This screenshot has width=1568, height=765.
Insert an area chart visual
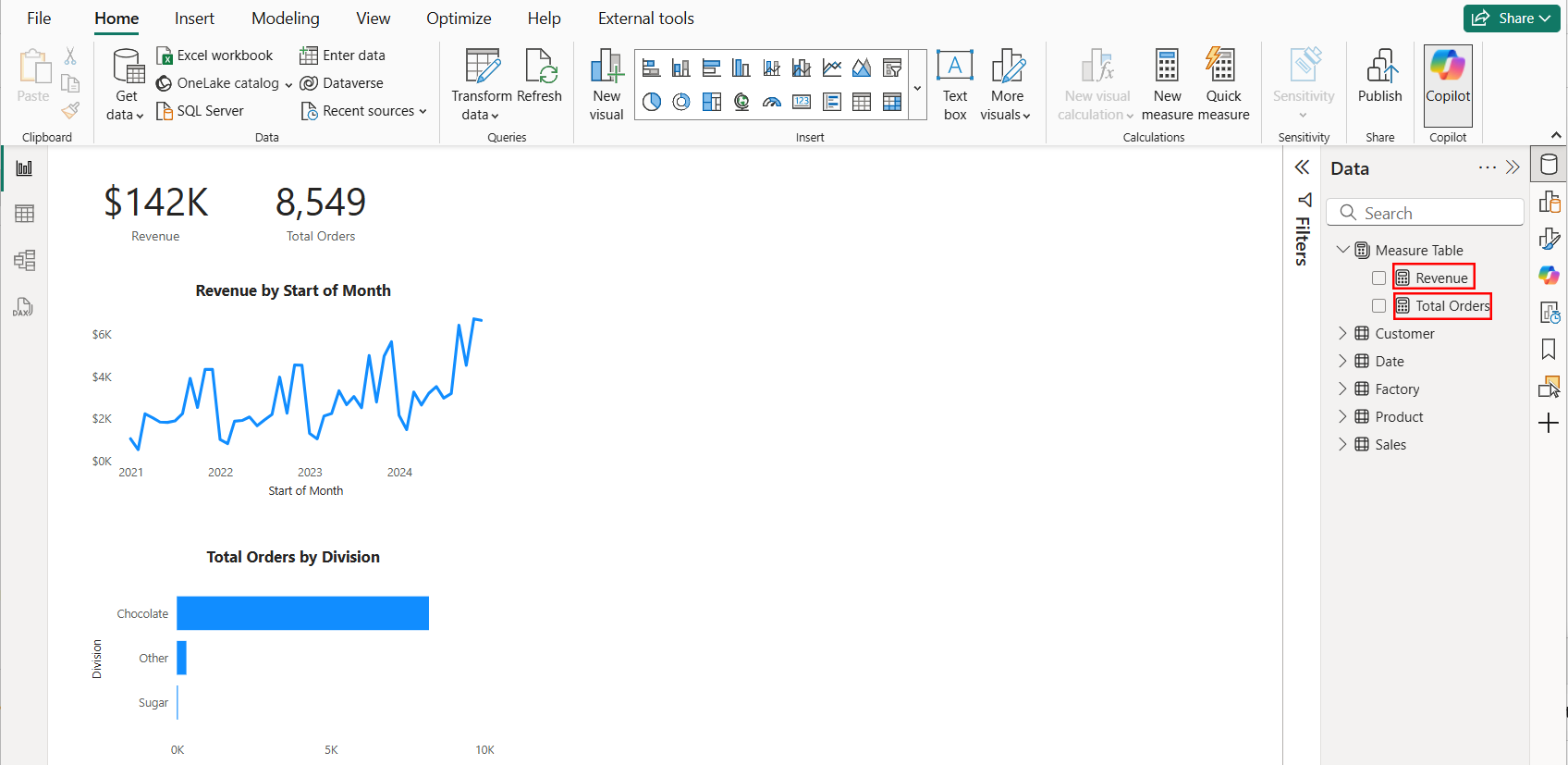click(x=862, y=68)
